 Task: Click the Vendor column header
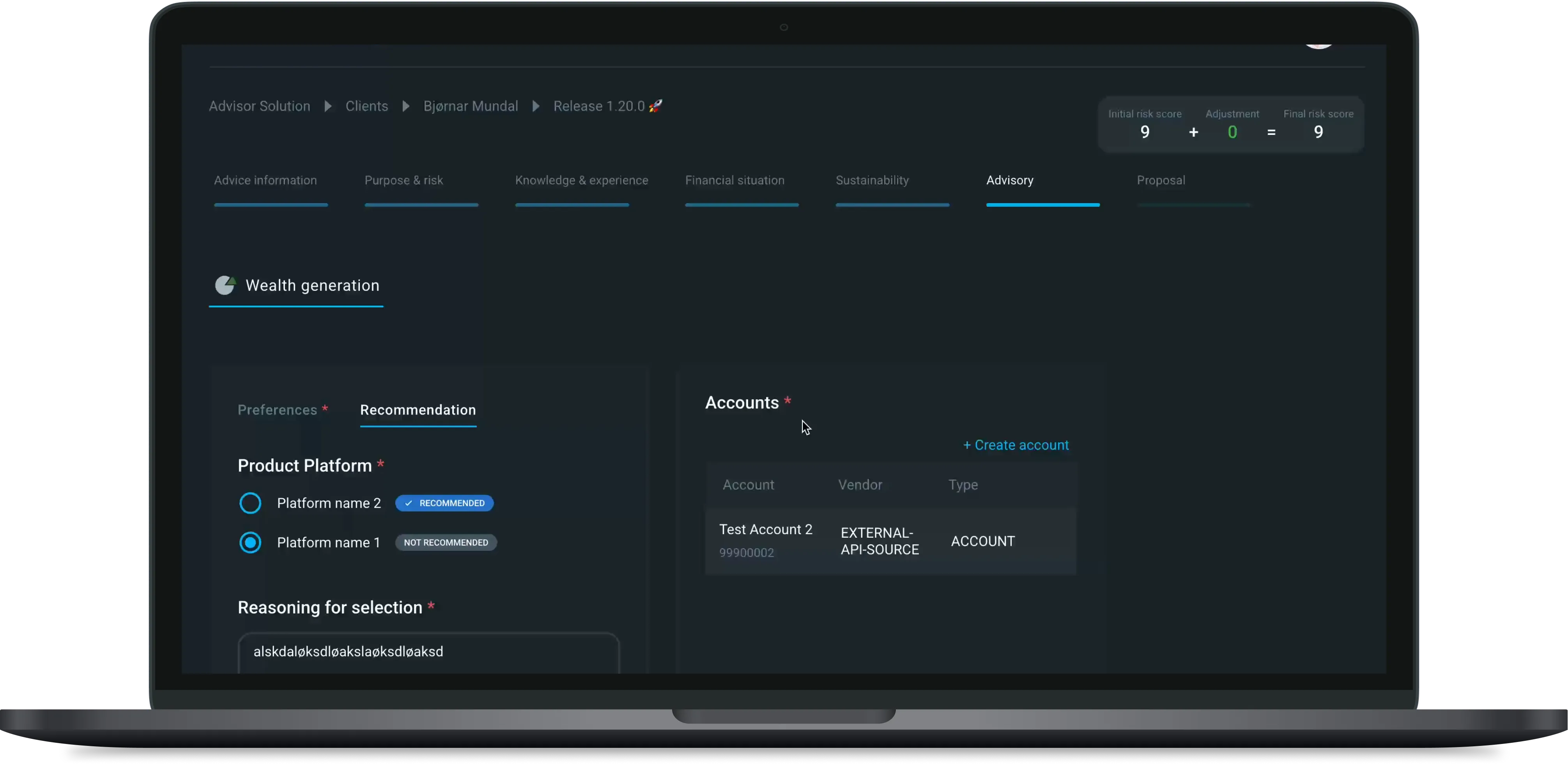(x=860, y=484)
